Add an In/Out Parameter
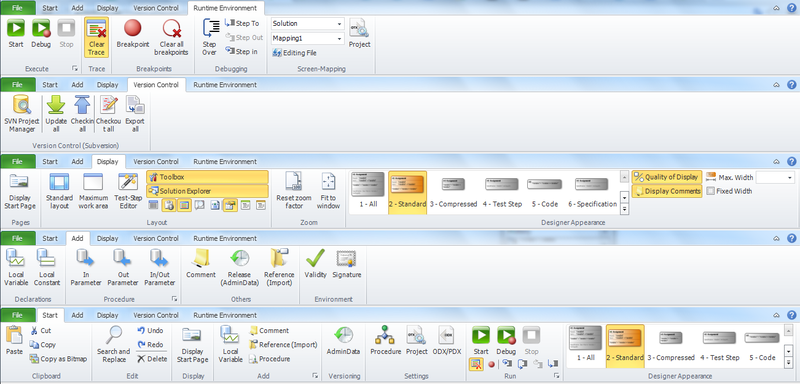This screenshot has width=800, height=384. [160, 267]
